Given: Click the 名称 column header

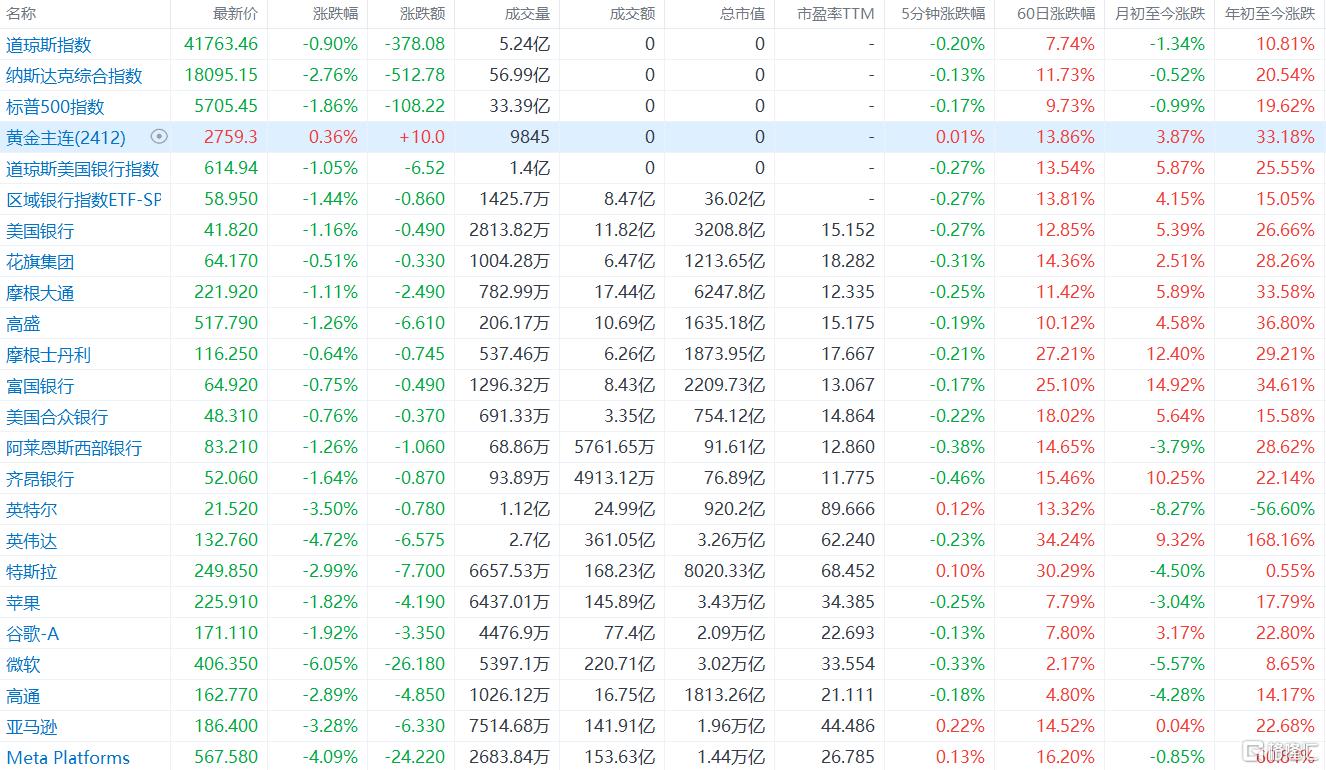Looking at the screenshot, I should (21, 14).
